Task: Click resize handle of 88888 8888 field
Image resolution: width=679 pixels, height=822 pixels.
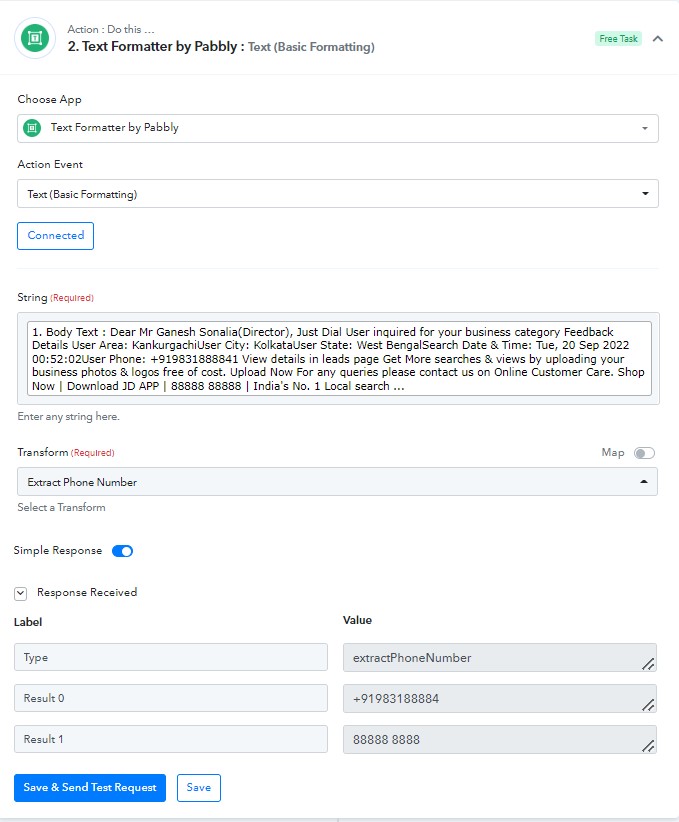Action: tap(649, 746)
